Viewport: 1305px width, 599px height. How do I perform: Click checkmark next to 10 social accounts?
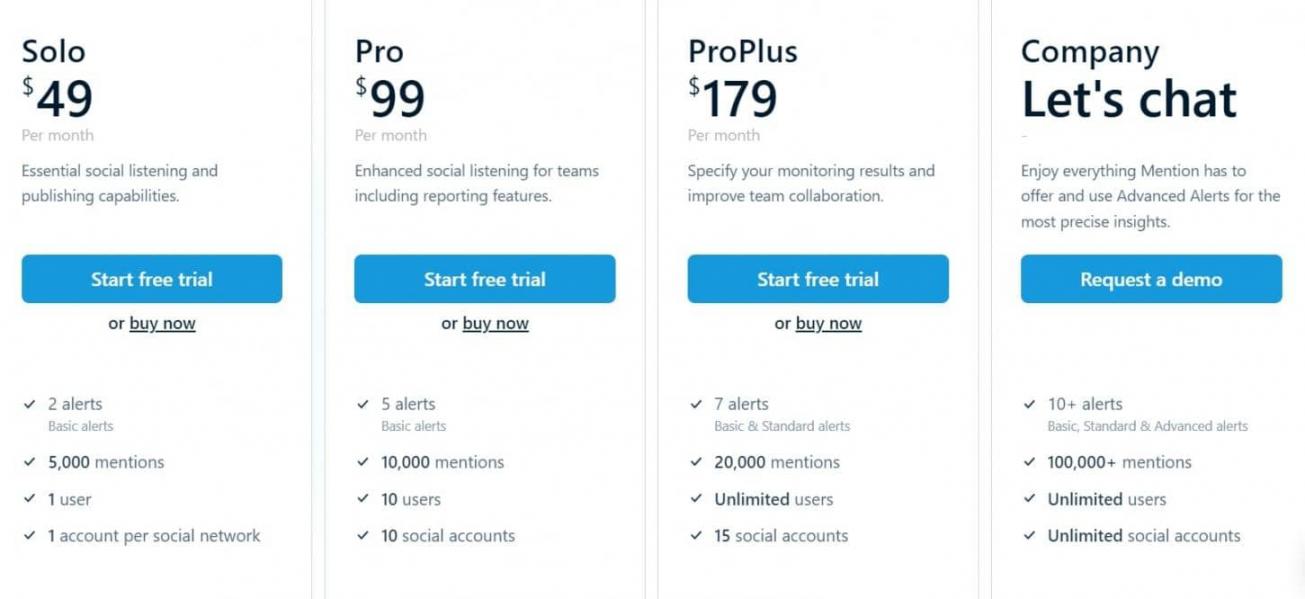click(363, 536)
